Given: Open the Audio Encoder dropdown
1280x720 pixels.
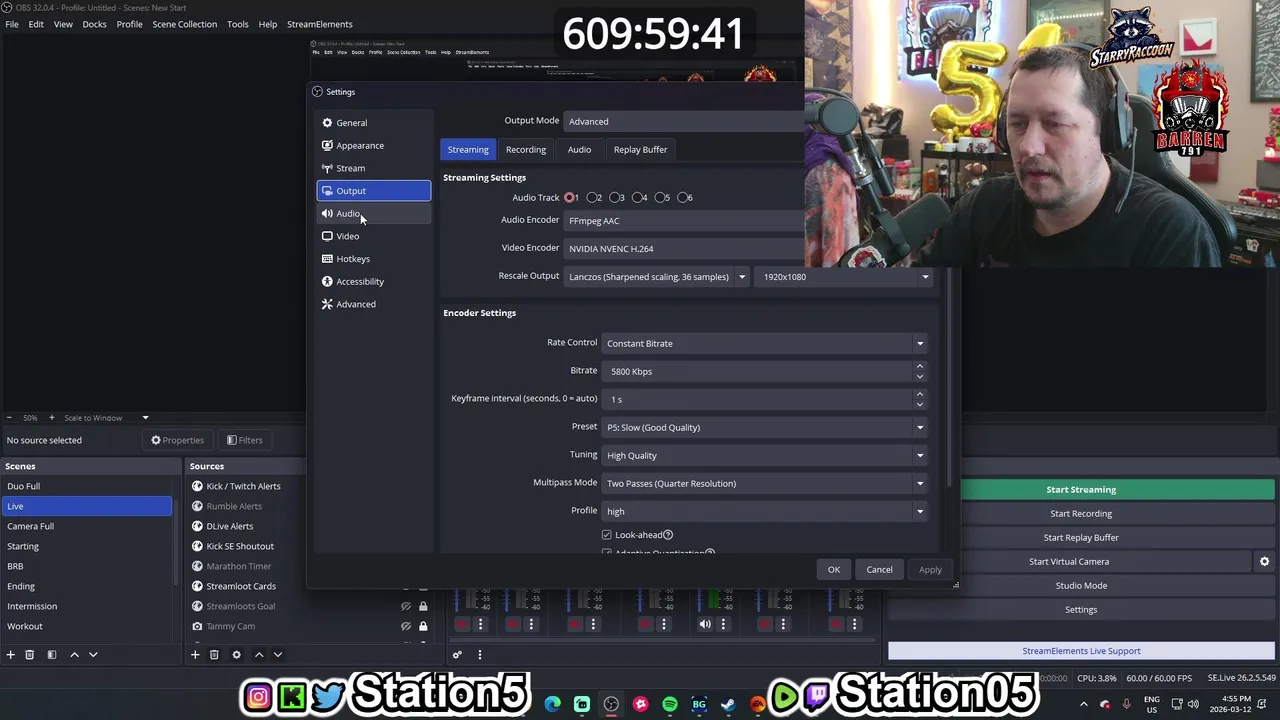Looking at the screenshot, I should (684, 221).
